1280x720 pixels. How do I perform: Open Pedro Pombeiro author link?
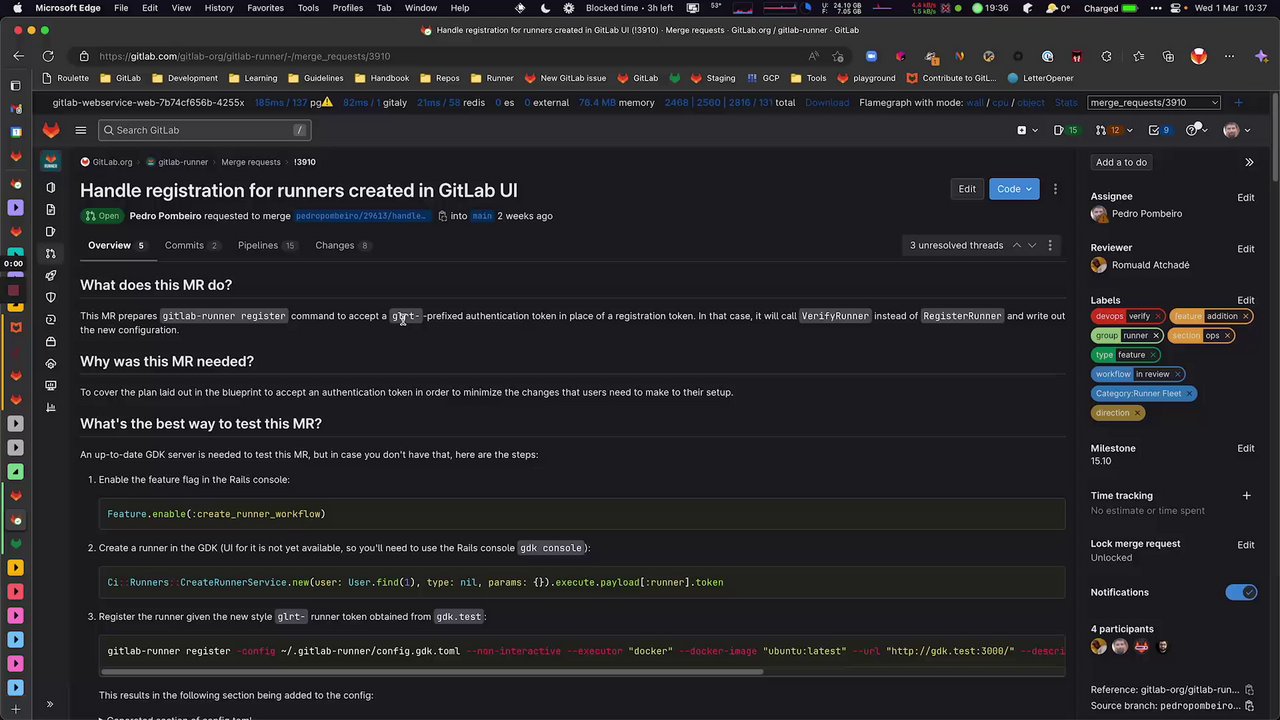165,216
